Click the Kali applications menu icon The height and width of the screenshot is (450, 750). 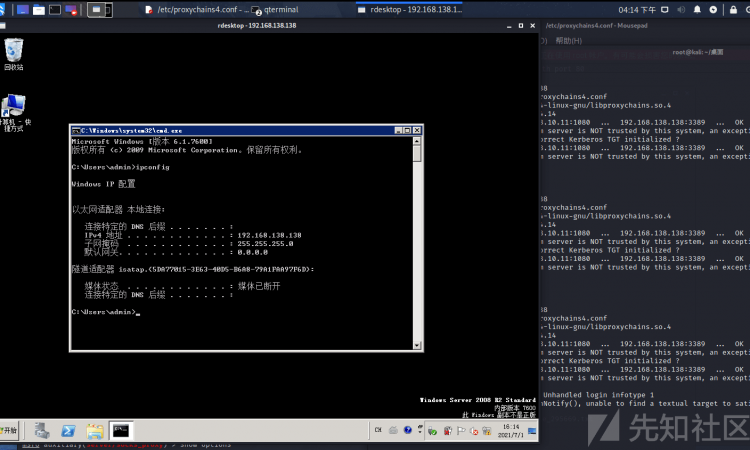click(x=2, y=9)
